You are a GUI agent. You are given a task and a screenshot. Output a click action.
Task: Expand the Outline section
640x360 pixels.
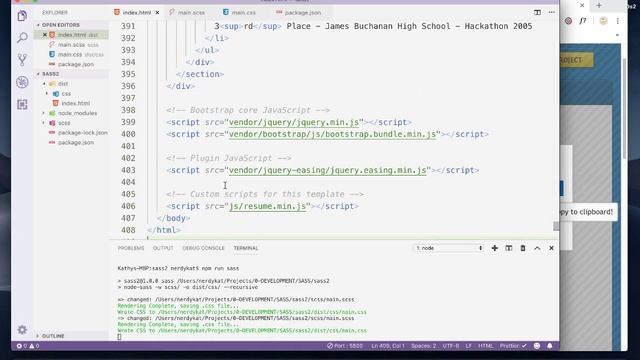tap(53, 336)
